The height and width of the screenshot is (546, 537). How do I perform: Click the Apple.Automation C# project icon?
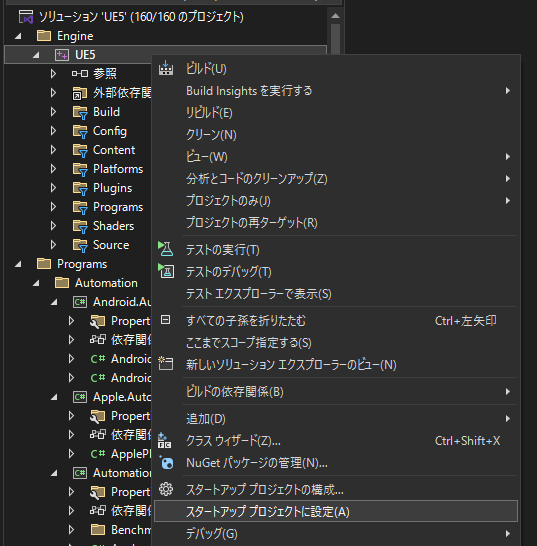80,397
